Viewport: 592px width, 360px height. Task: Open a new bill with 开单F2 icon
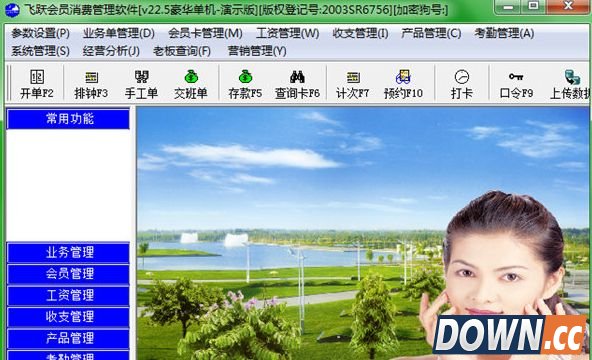coord(37,77)
